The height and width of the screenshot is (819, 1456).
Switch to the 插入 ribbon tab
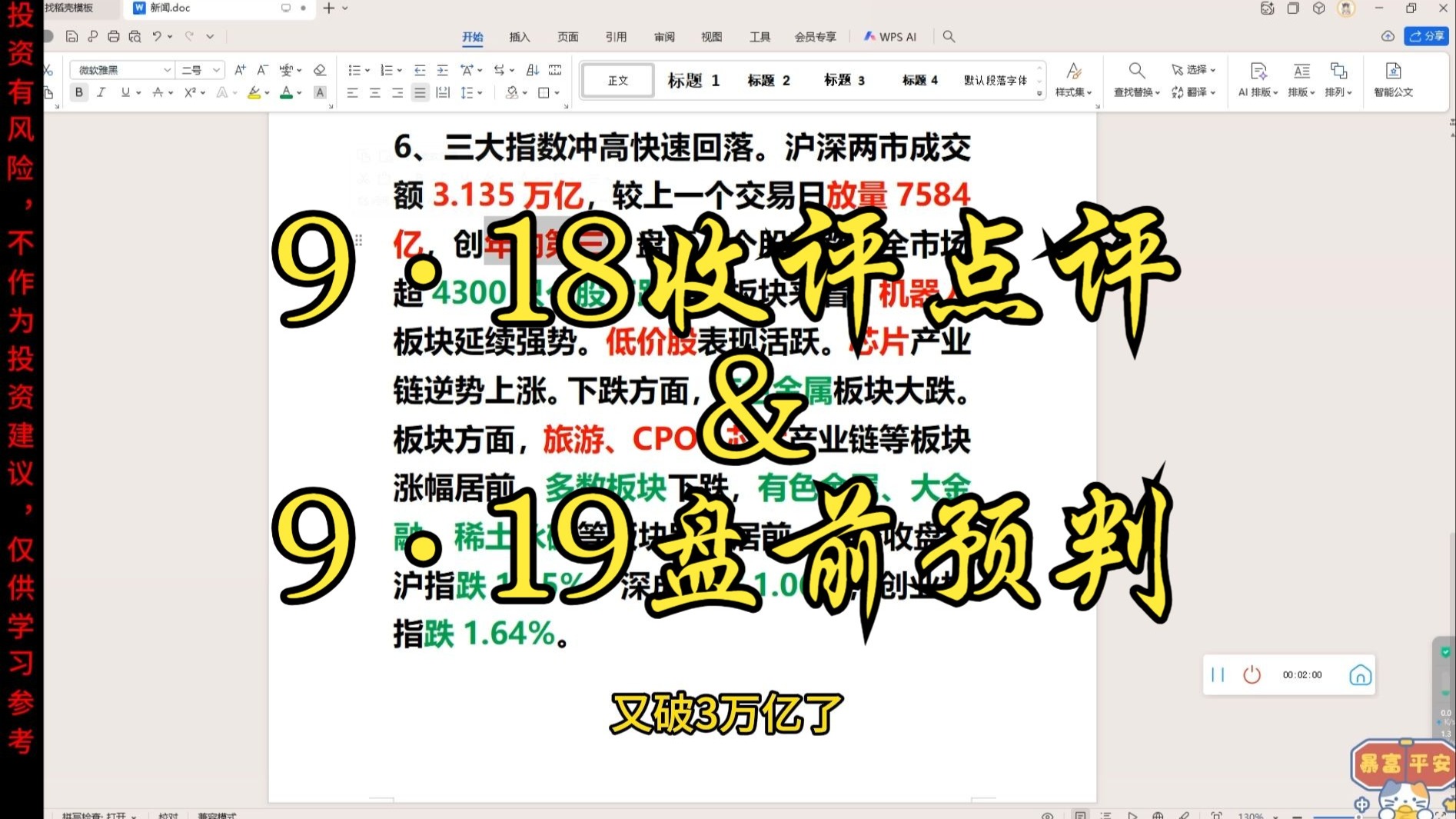pos(520,37)
